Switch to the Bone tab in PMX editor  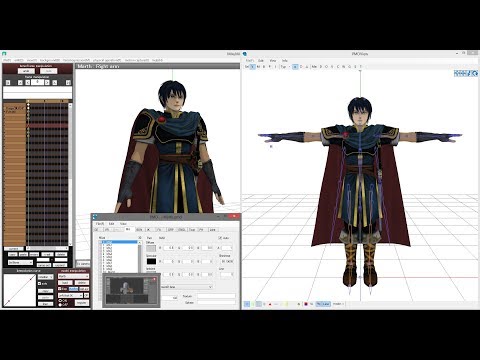tap(139, 230)
